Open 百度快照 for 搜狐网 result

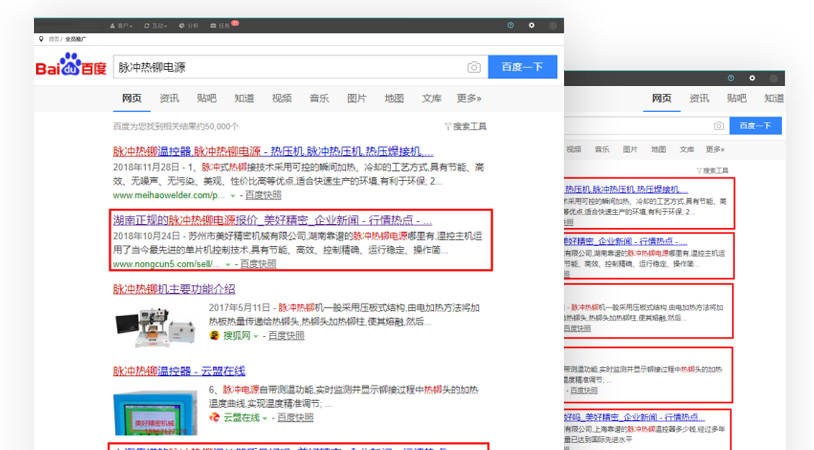click(287, 336)
